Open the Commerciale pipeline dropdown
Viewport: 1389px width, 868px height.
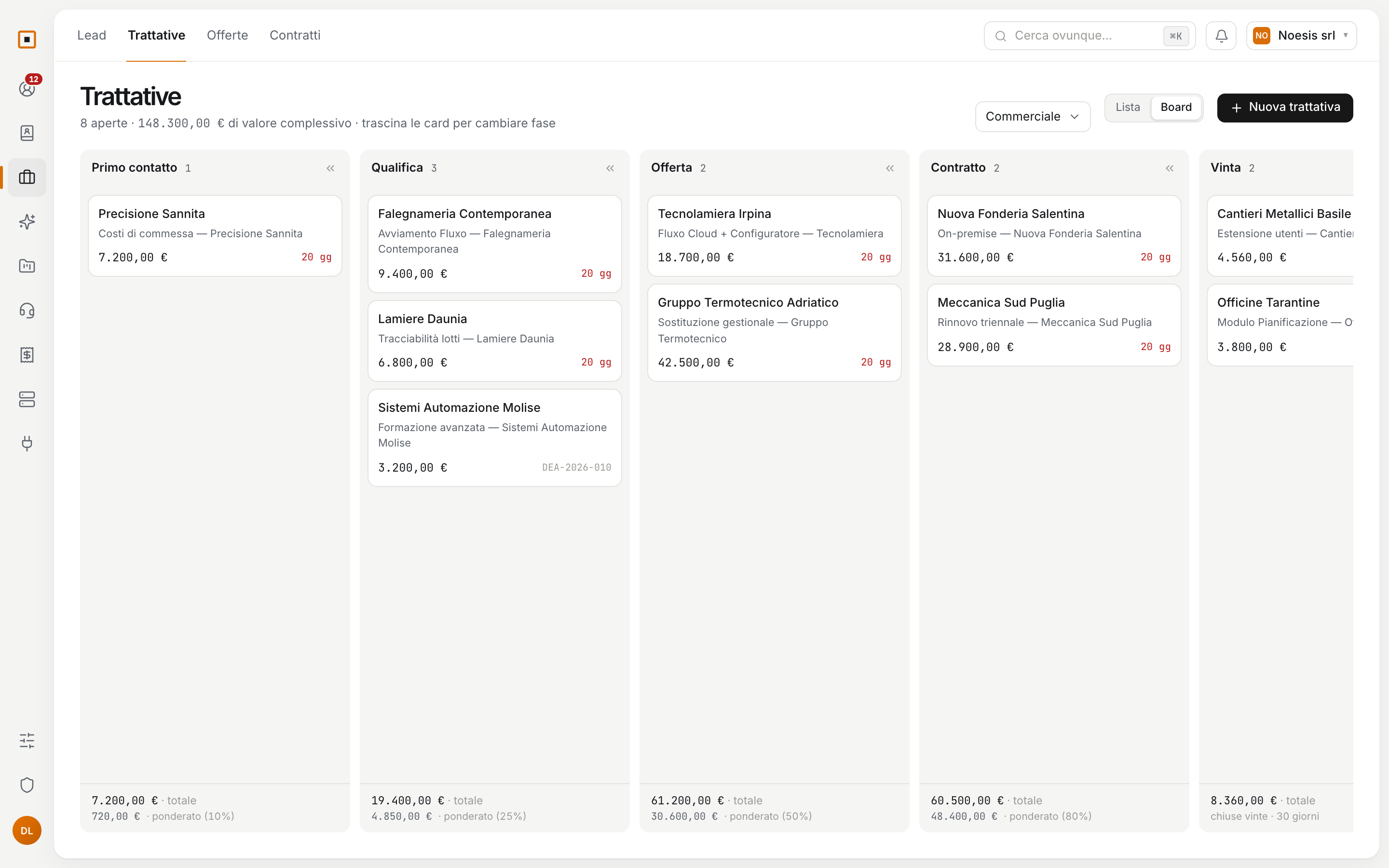1033,117
